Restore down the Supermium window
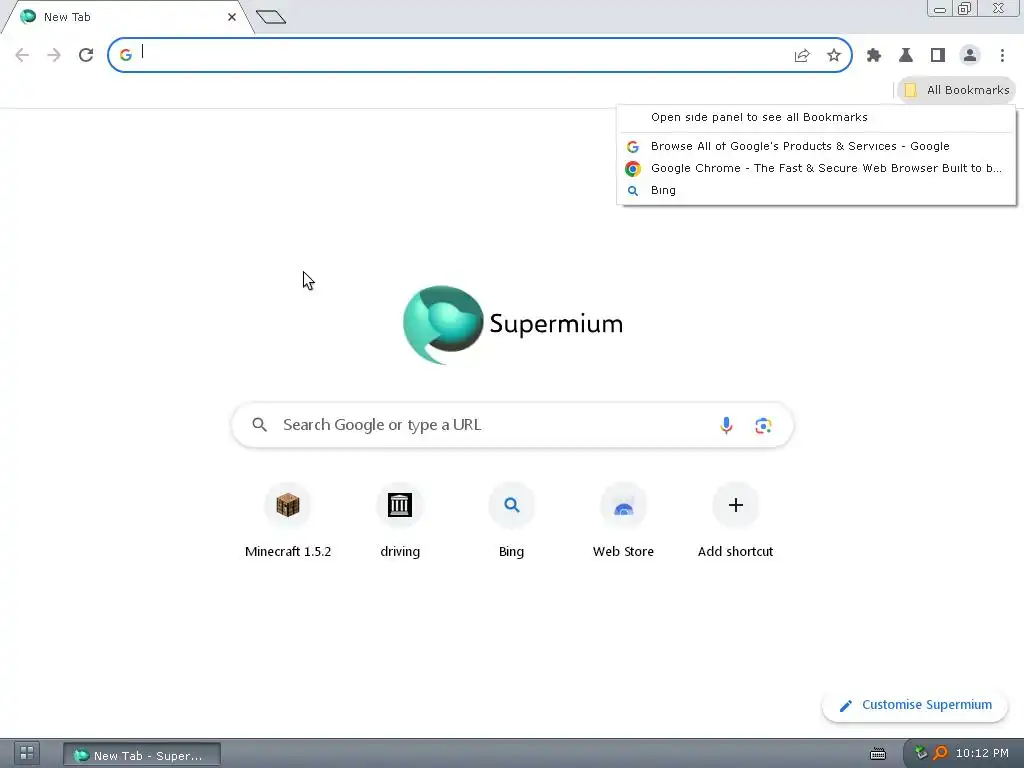This screenshot has height=768, width=1024. tap(964, 9)
